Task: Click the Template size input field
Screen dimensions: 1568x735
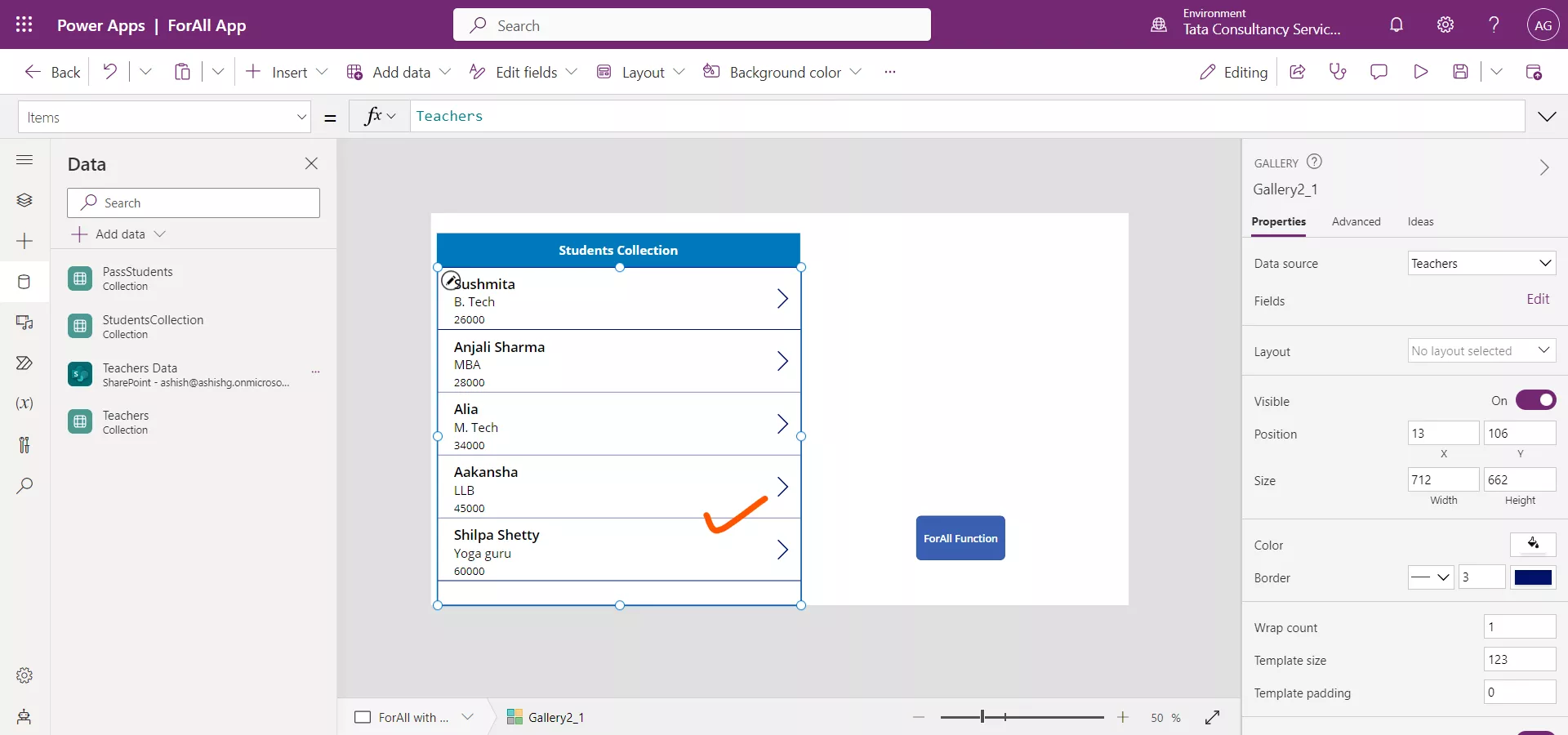Action: point(1518,660)
